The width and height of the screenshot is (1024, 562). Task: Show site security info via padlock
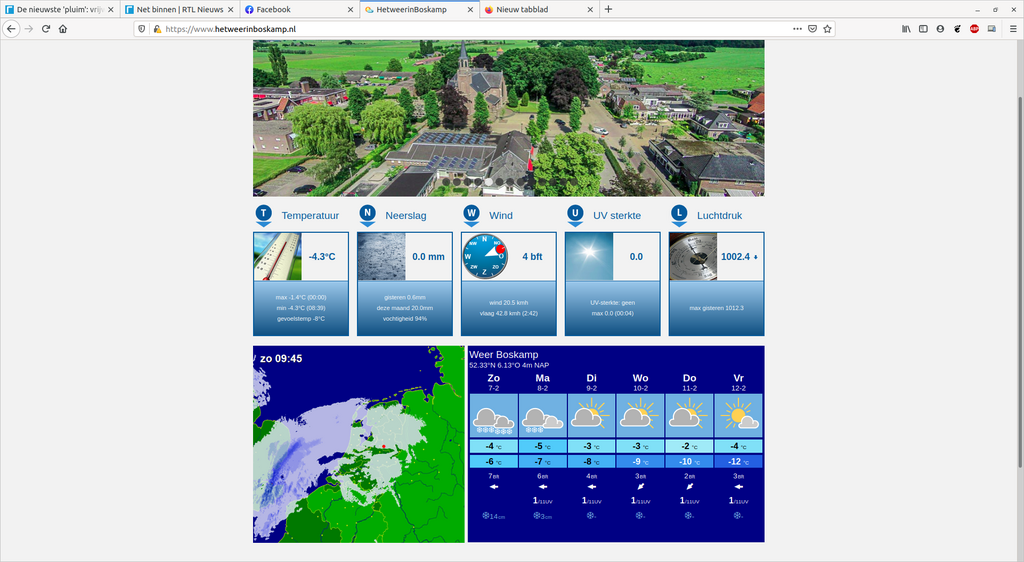[157, 29]
